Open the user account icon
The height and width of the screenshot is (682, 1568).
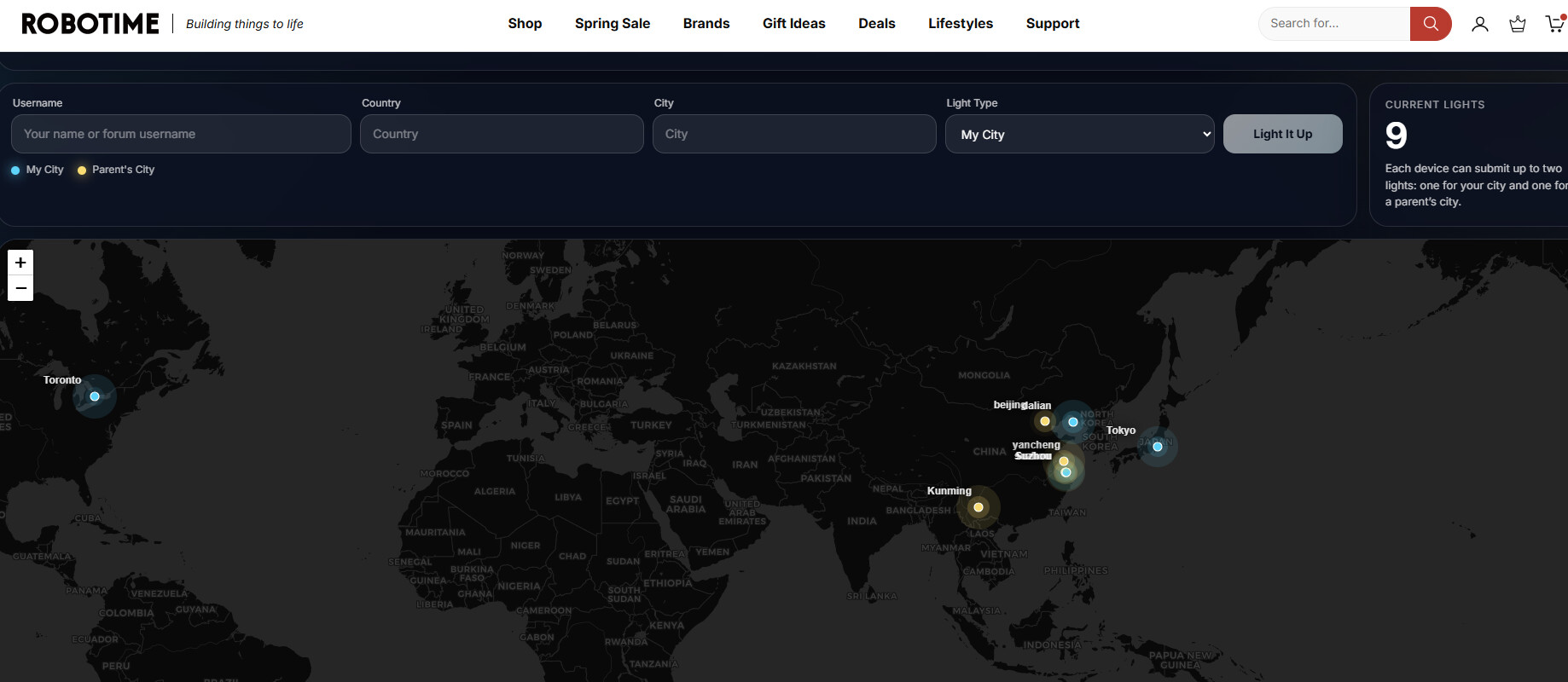coord(1480,24)
